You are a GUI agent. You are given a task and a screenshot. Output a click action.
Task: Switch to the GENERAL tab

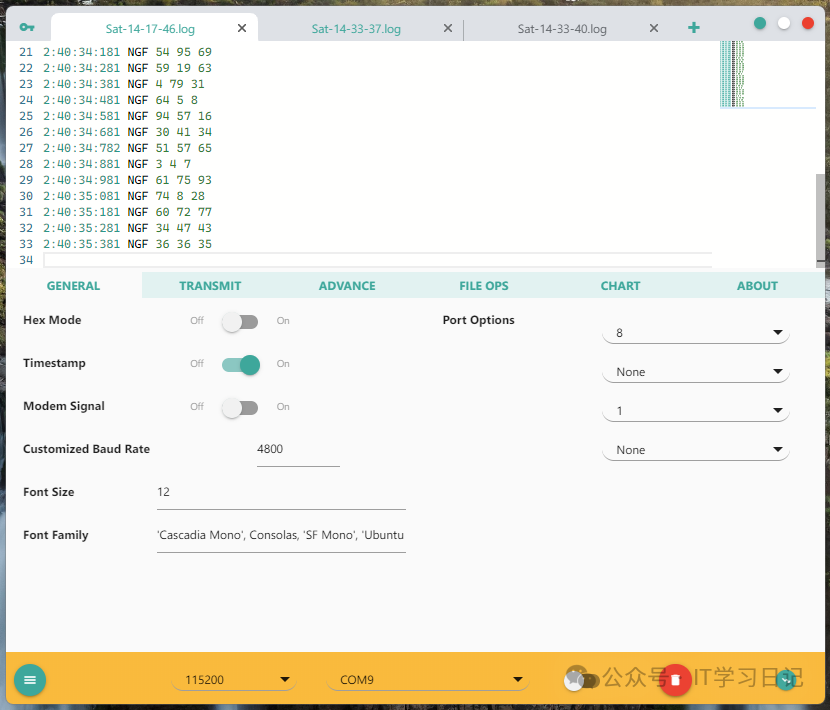[x=74, y=286]
